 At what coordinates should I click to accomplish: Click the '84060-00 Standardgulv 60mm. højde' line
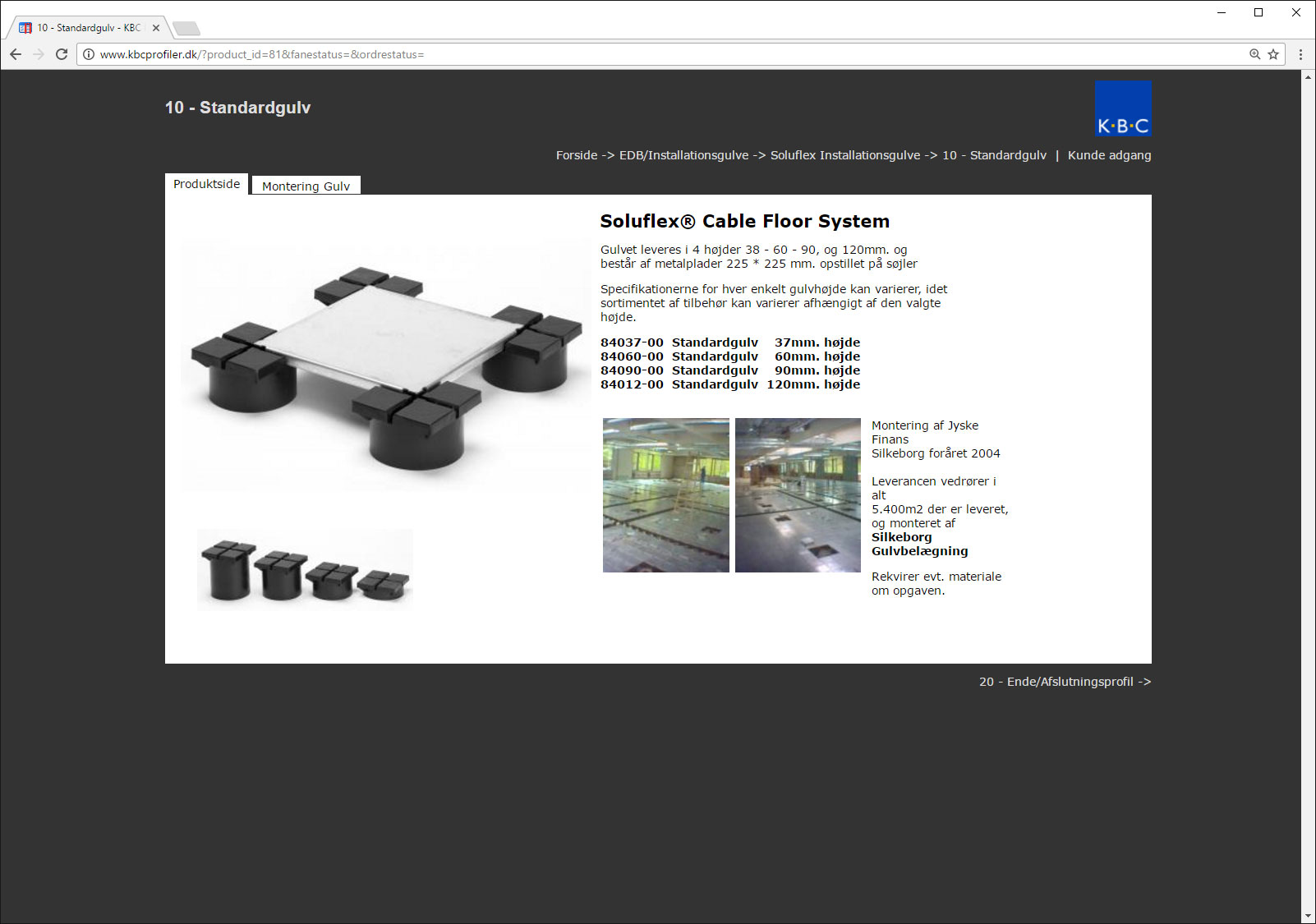(730, 356)
